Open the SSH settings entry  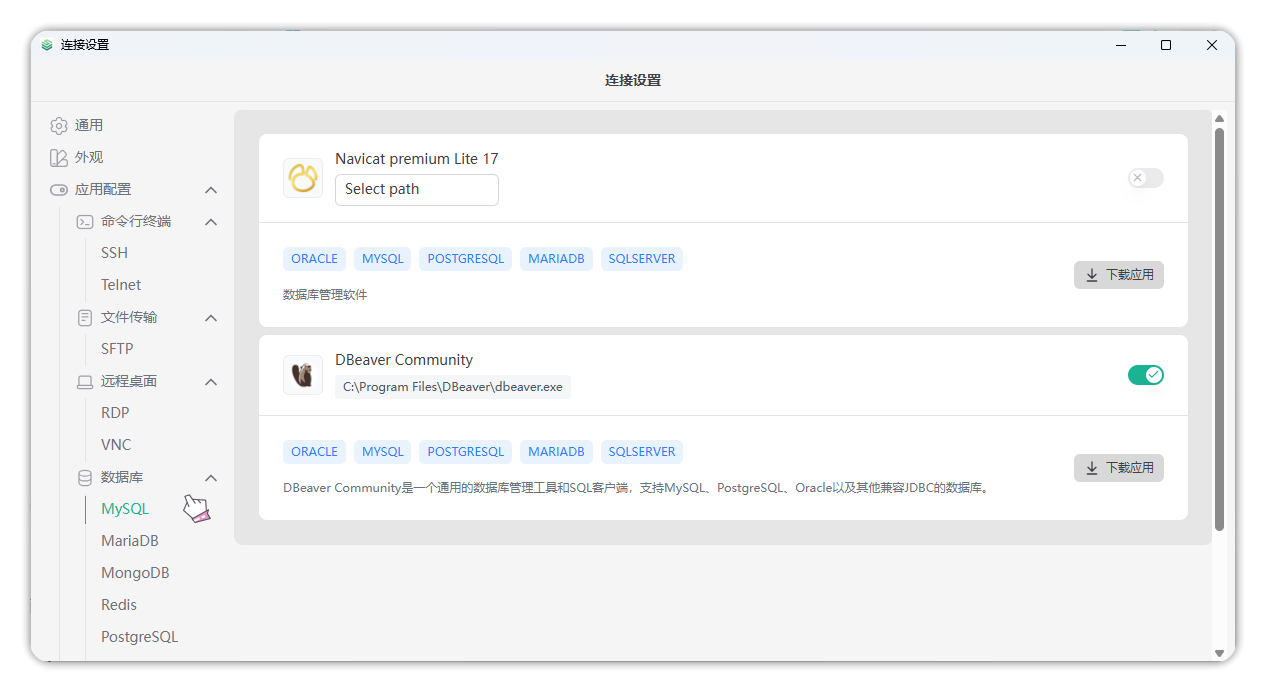114,253
